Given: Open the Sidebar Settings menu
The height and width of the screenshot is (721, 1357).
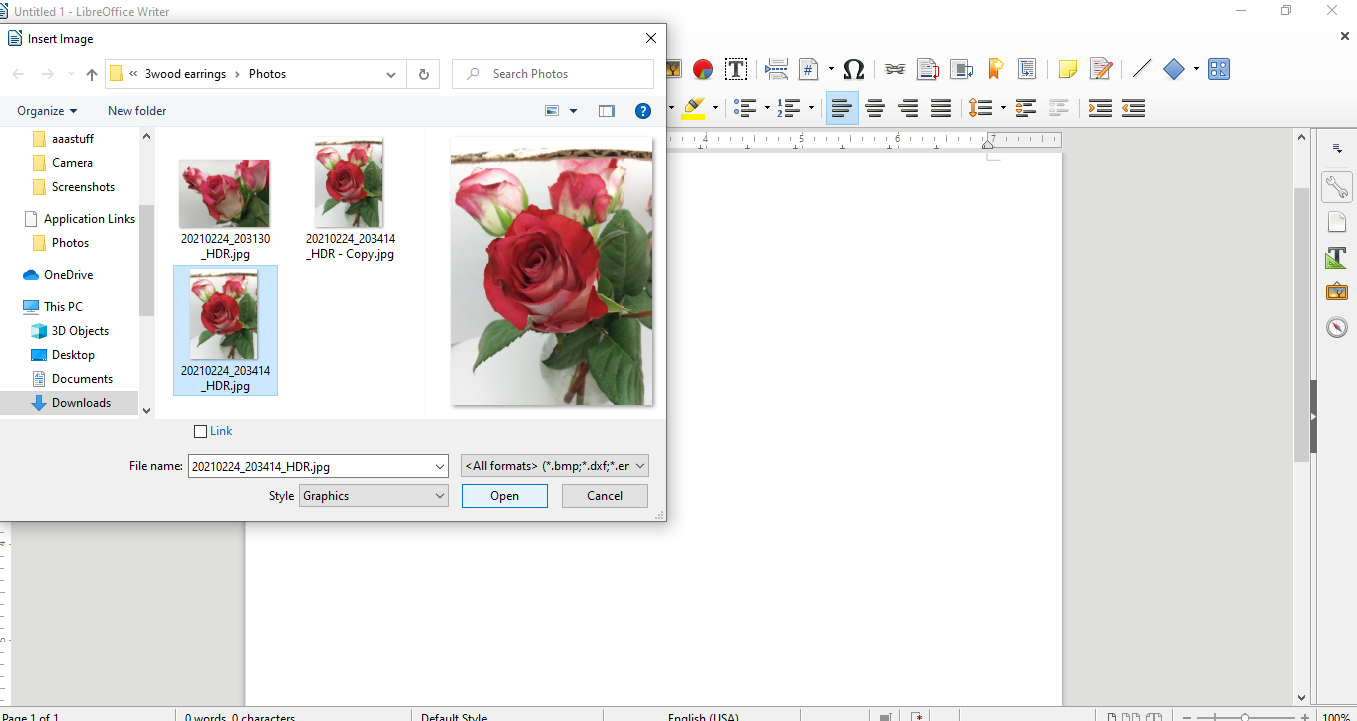Looking at the screenshot, I should point(1337,148).
